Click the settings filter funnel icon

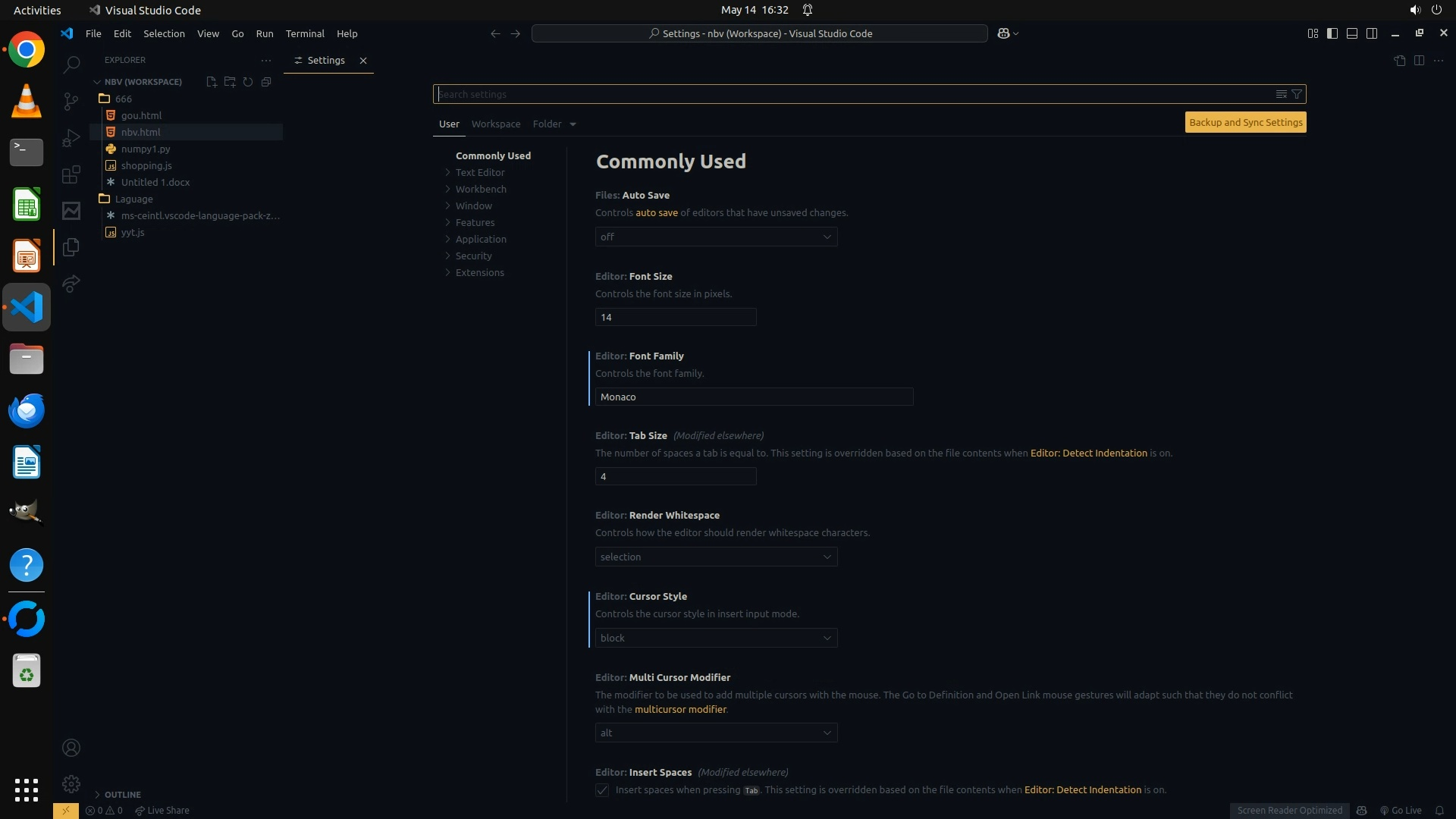1297,94
